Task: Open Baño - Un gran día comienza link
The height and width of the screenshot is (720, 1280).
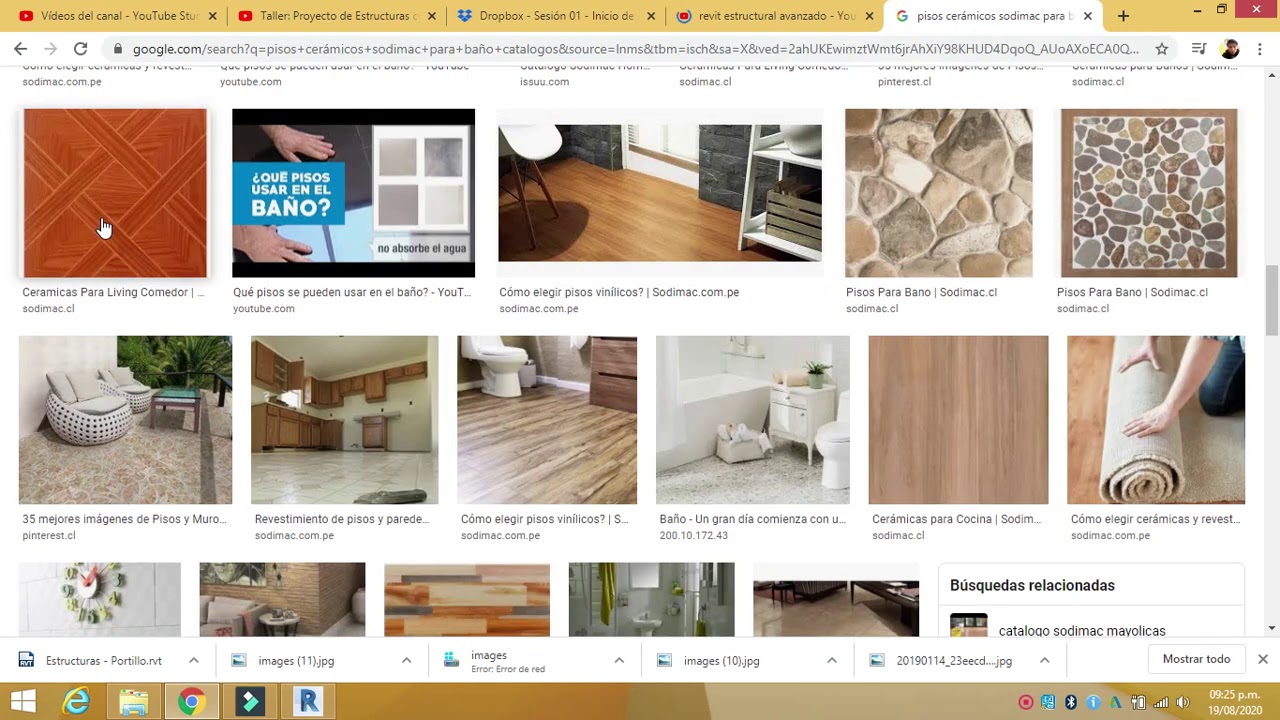Action: pos(752,519)
